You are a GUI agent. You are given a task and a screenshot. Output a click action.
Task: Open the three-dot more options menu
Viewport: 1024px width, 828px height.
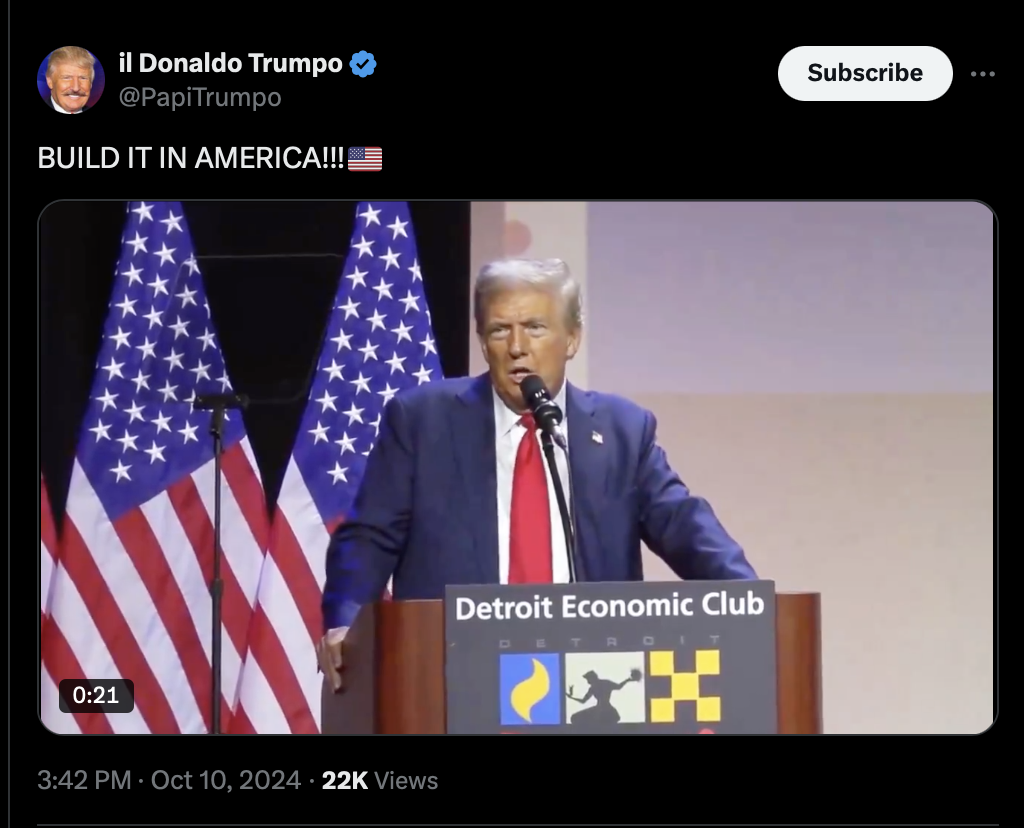pyautogui.click(x=982, y=74)
